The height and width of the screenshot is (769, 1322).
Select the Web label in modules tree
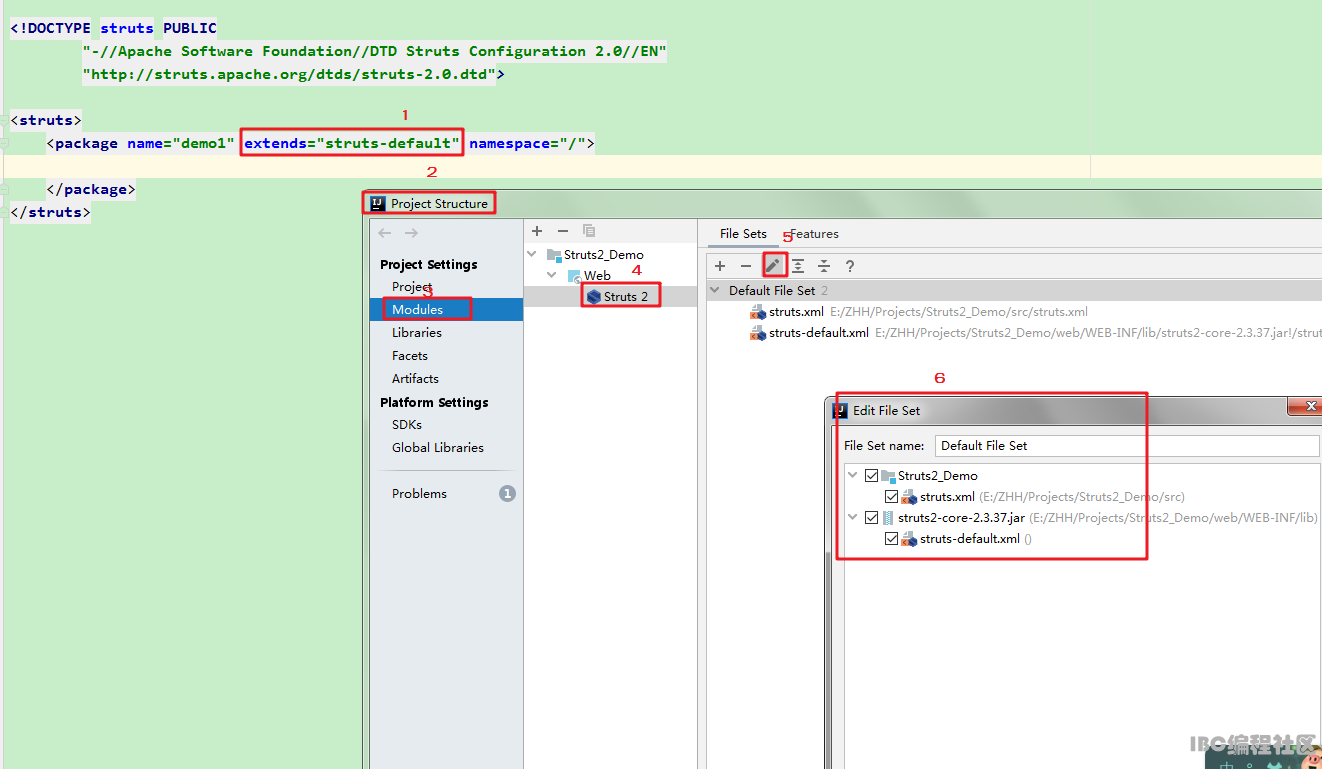point(597,276)
